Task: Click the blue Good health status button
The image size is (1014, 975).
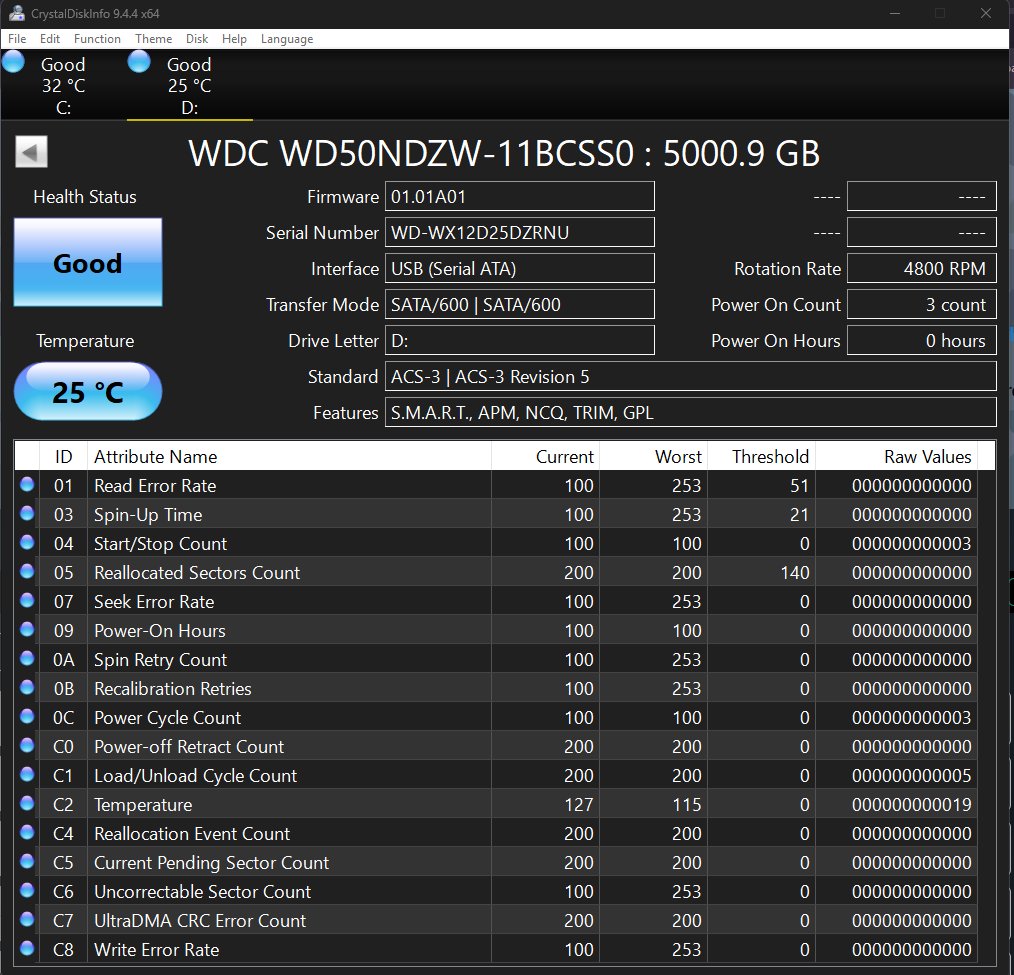Action: tap(88, 262)
